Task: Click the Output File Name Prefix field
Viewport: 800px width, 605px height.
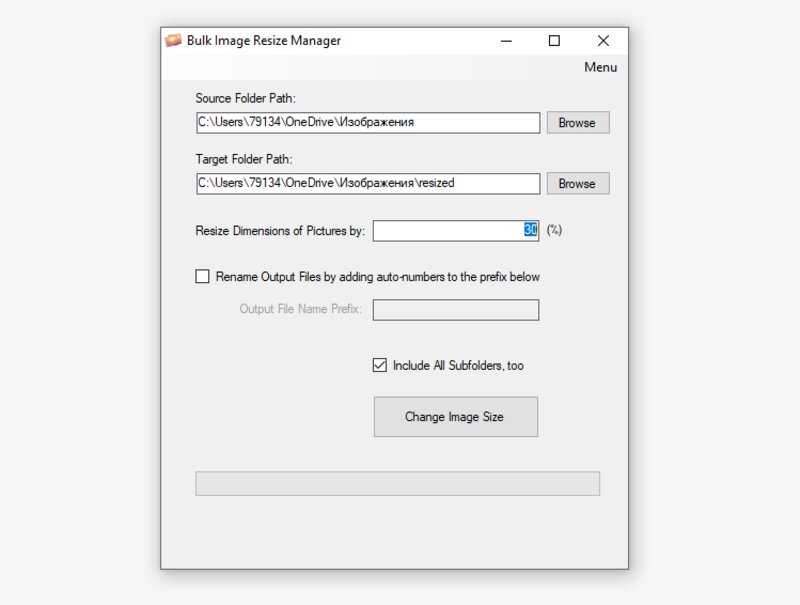Action: pyautogui.click(x=456, y=310)
